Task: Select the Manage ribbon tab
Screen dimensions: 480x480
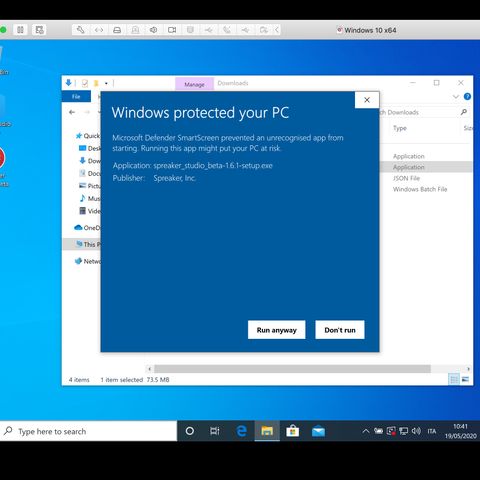Action: pyautogui.click(x=194, y=85)
